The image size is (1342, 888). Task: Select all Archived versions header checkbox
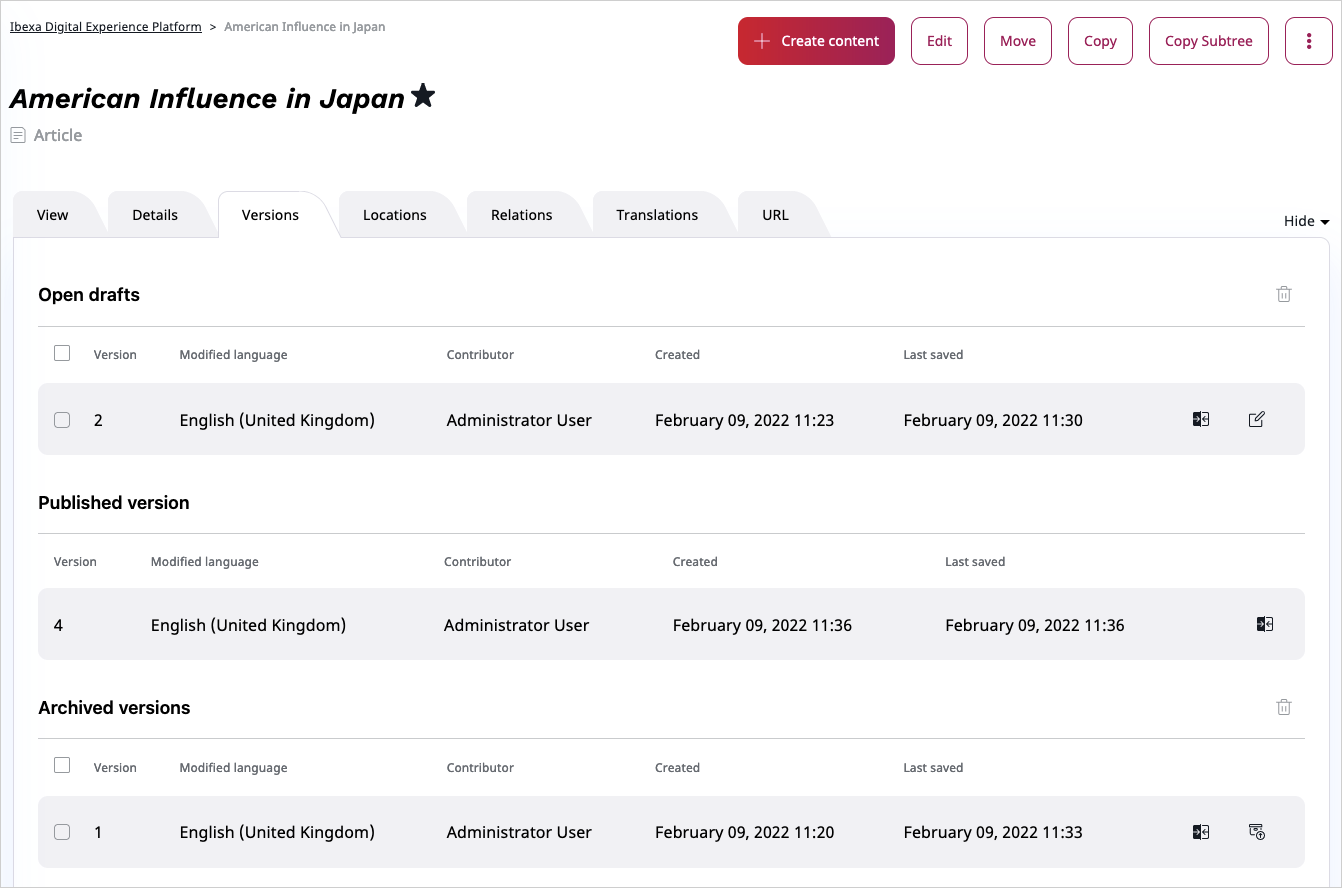pyautogui.click(x=62, y=765)
